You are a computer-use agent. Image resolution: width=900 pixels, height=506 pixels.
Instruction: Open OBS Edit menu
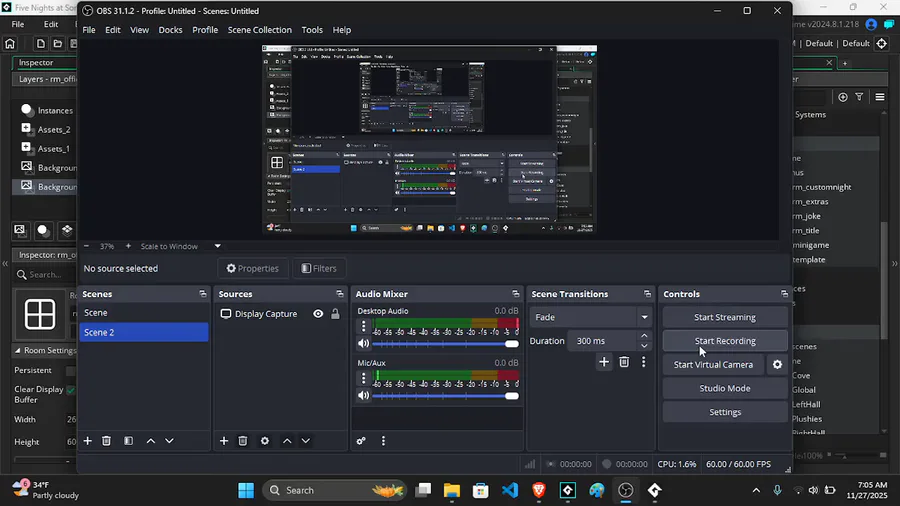click(x=112, y=30)
